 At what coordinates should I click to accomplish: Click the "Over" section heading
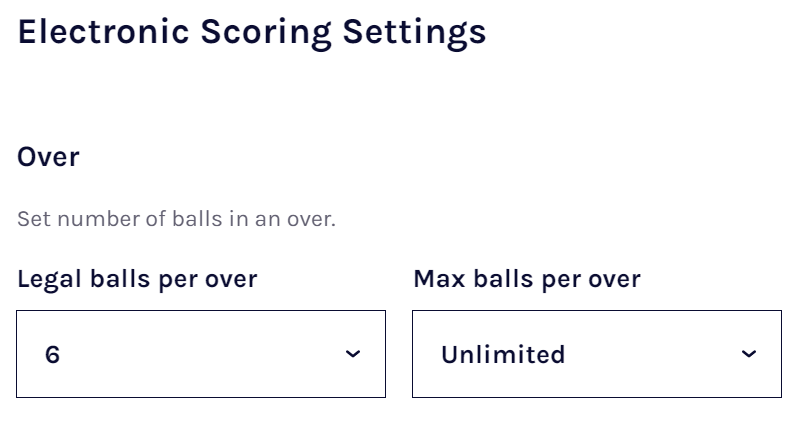tap(48, 157)
